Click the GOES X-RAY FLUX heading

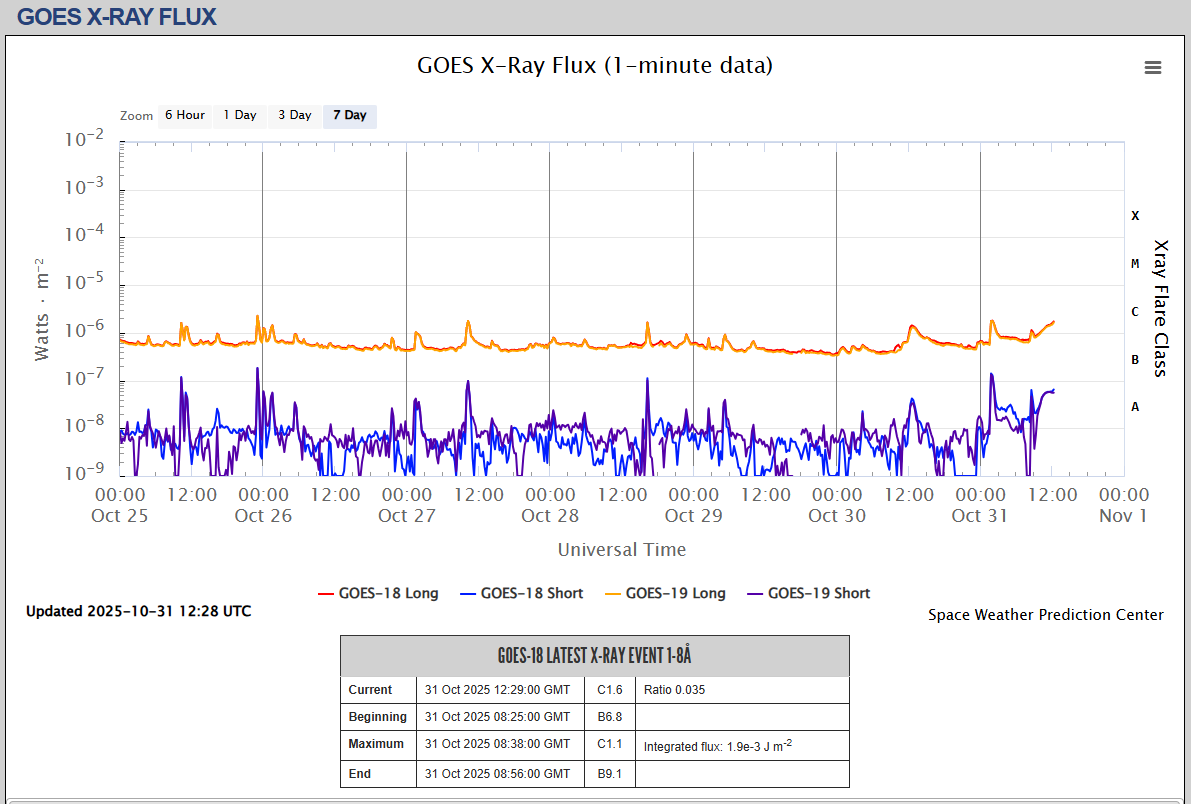(117, 16)
